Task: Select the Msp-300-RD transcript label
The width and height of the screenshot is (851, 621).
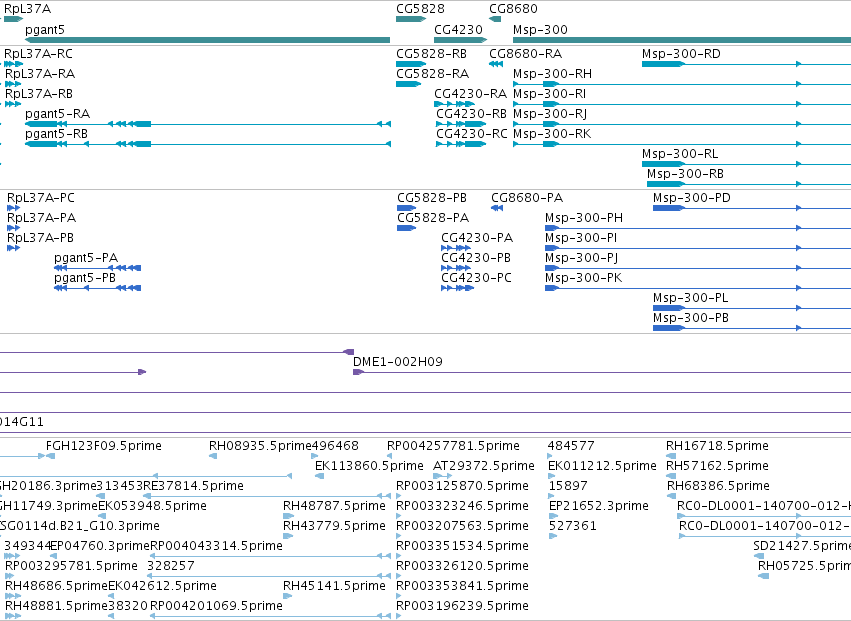Action: (682, 54)
